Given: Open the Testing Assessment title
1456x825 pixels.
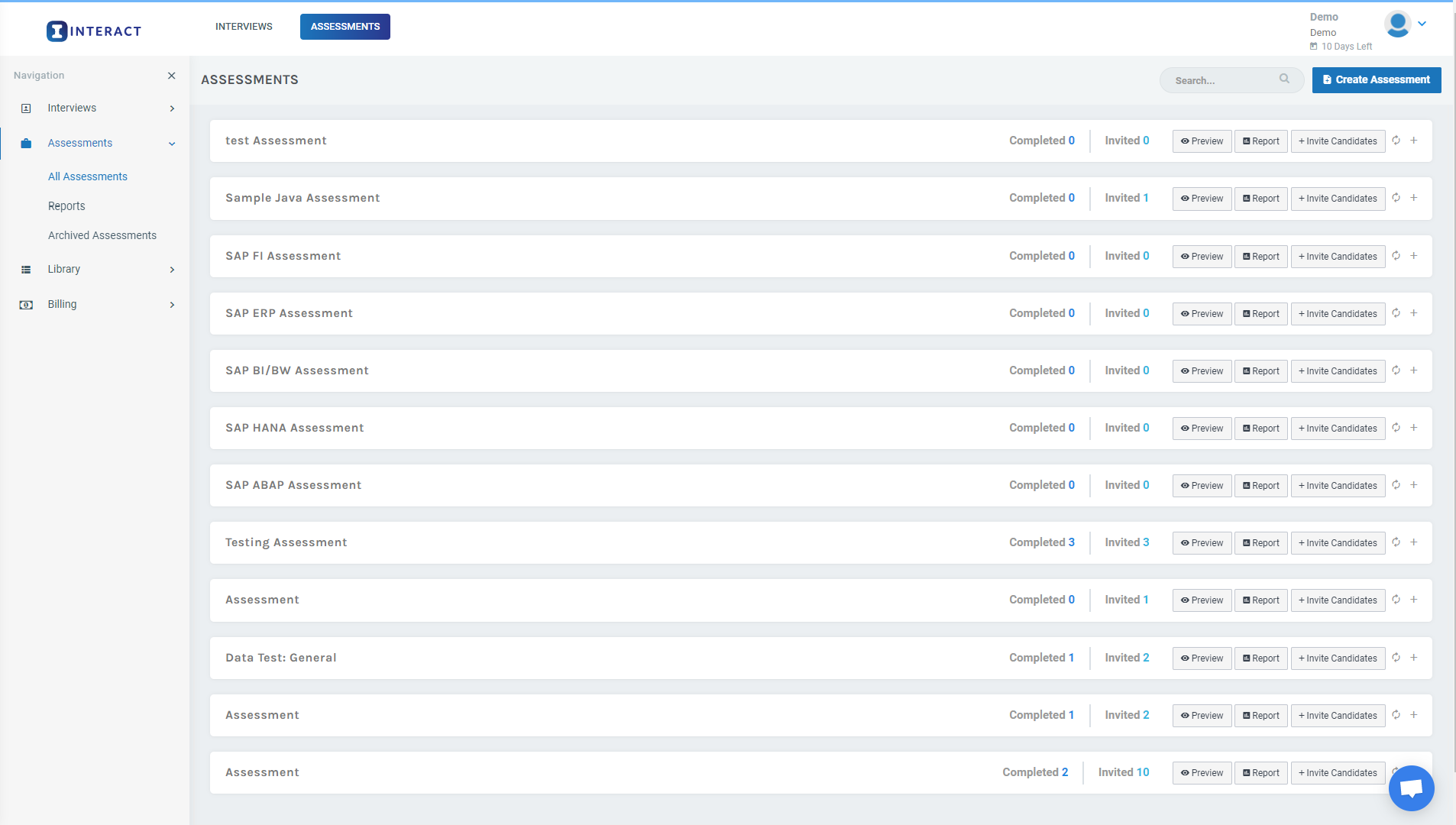Looking at the screenshot, I should [286, 542].
